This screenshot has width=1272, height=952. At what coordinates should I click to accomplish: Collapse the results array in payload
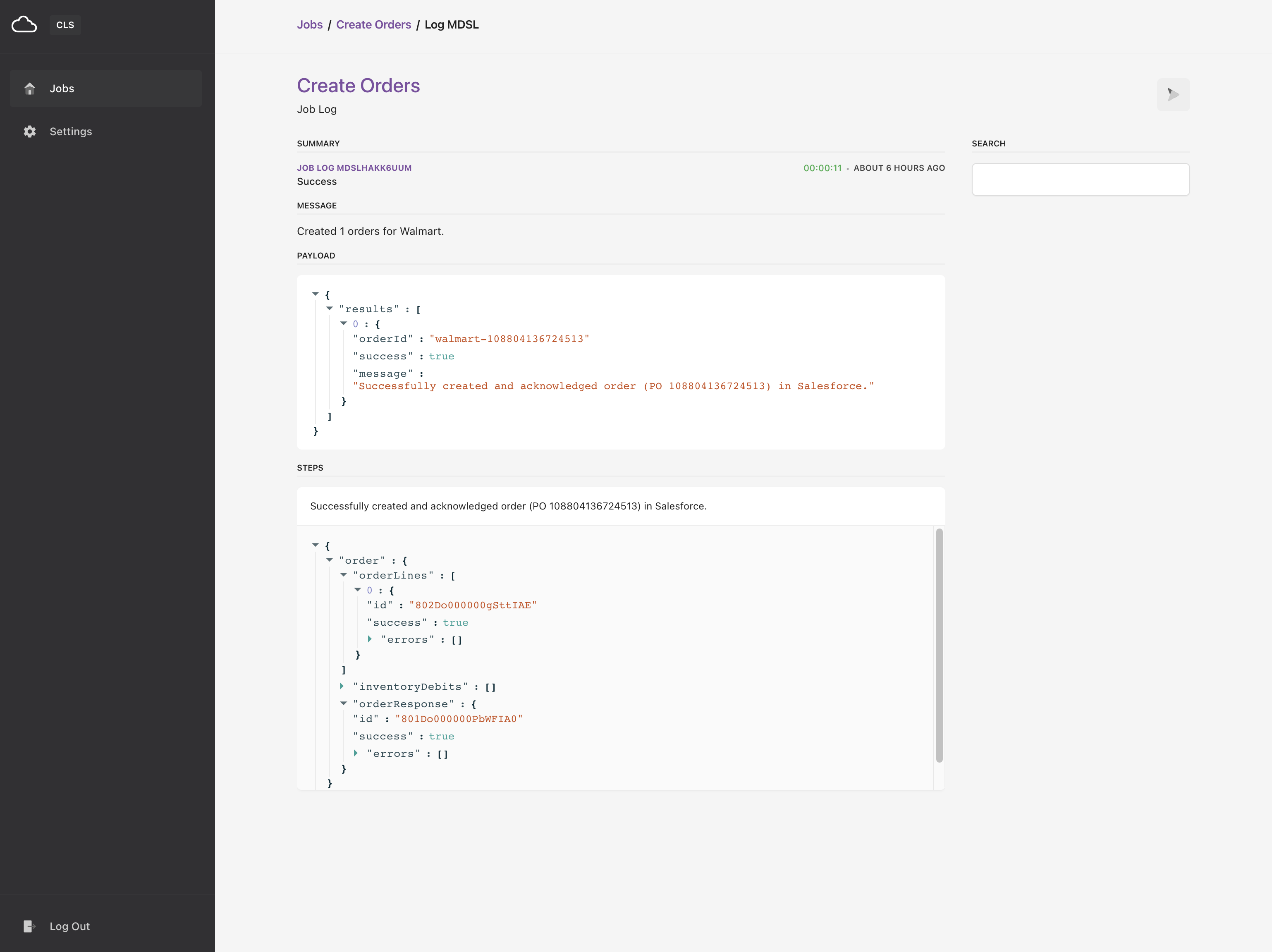(x=330, y=309)
